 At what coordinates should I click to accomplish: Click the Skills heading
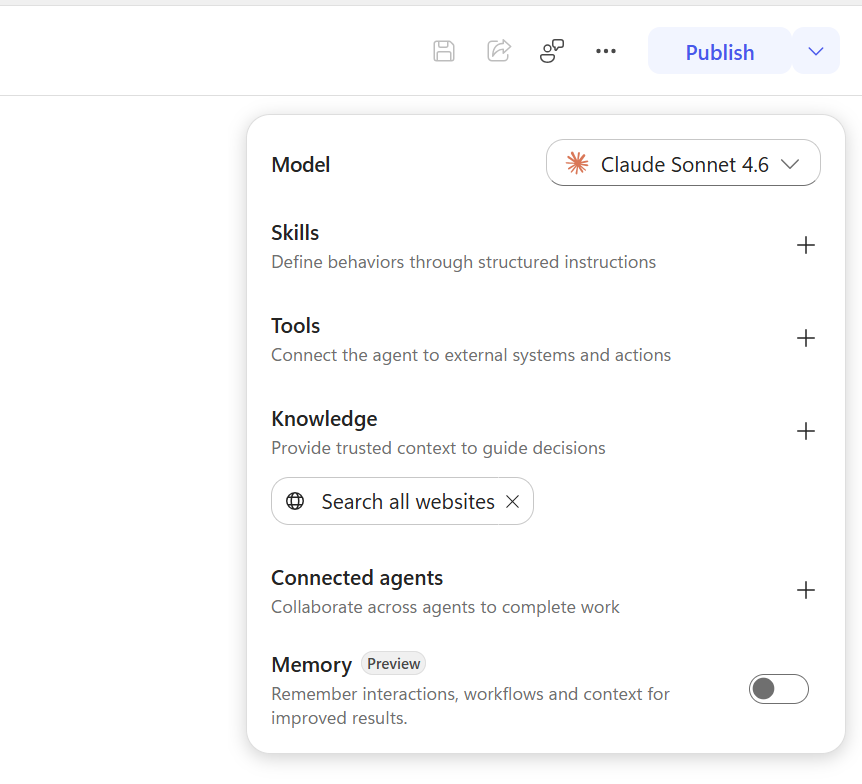295,233
